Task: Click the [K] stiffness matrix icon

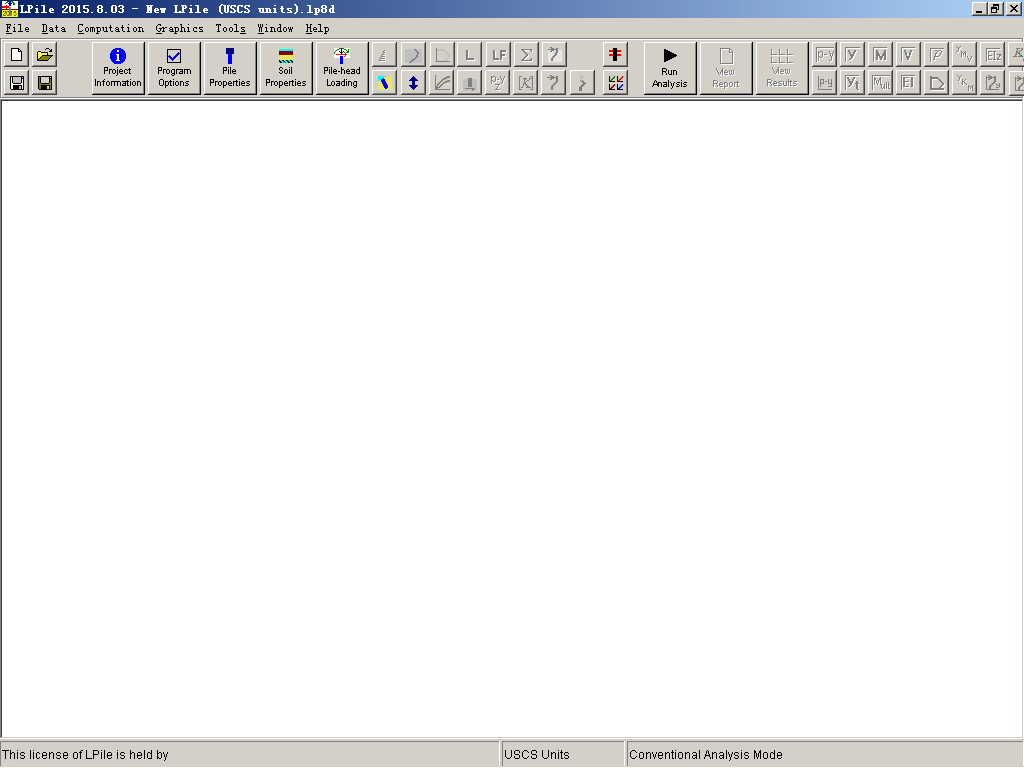Action: tap(526, 83)
